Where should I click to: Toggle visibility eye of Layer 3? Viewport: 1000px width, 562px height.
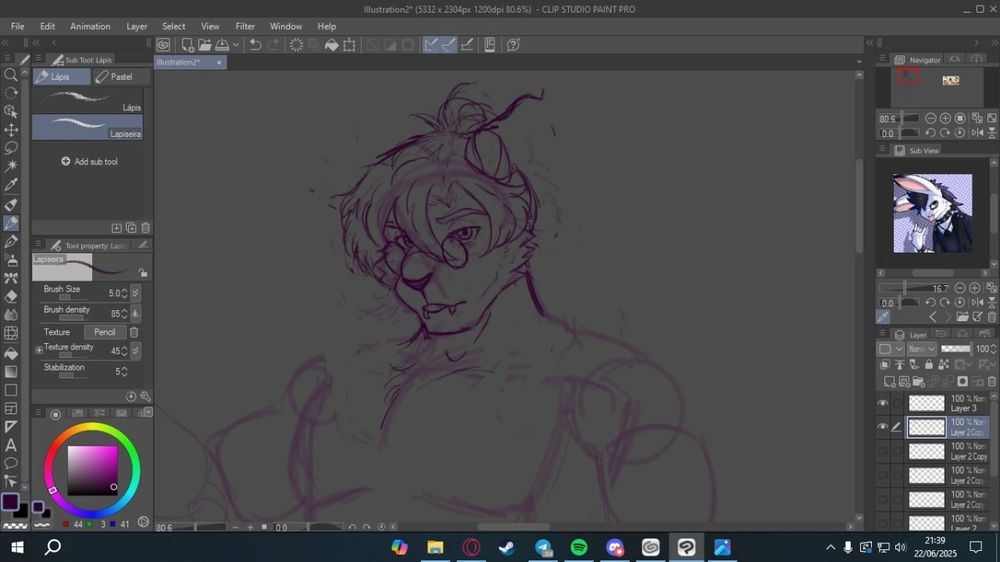[x=883, y=403]
